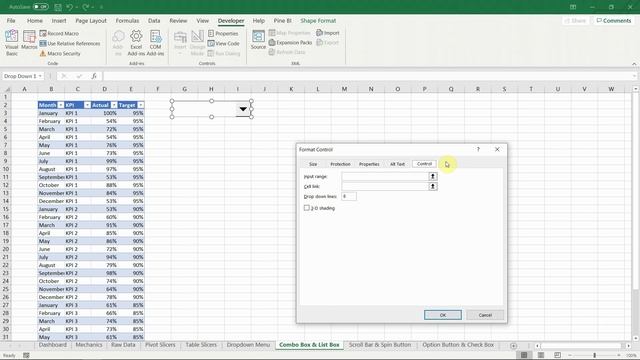Open the Power BI tab

coord(282,20)
